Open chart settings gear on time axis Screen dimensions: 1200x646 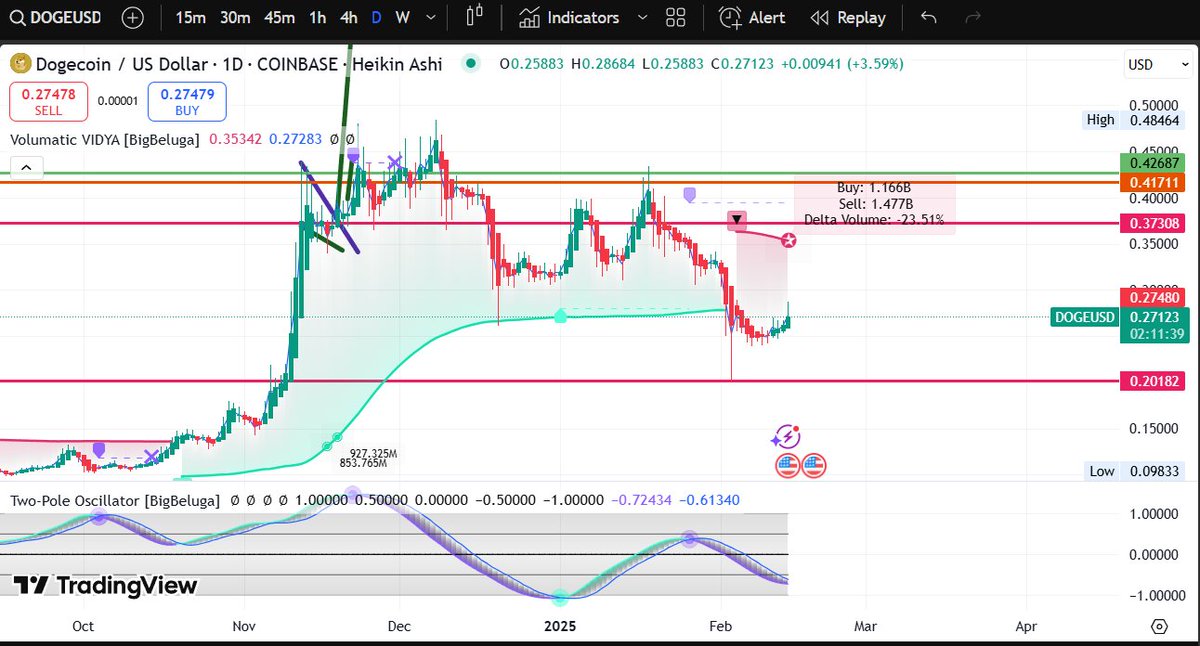click(x=1159, y=627)
